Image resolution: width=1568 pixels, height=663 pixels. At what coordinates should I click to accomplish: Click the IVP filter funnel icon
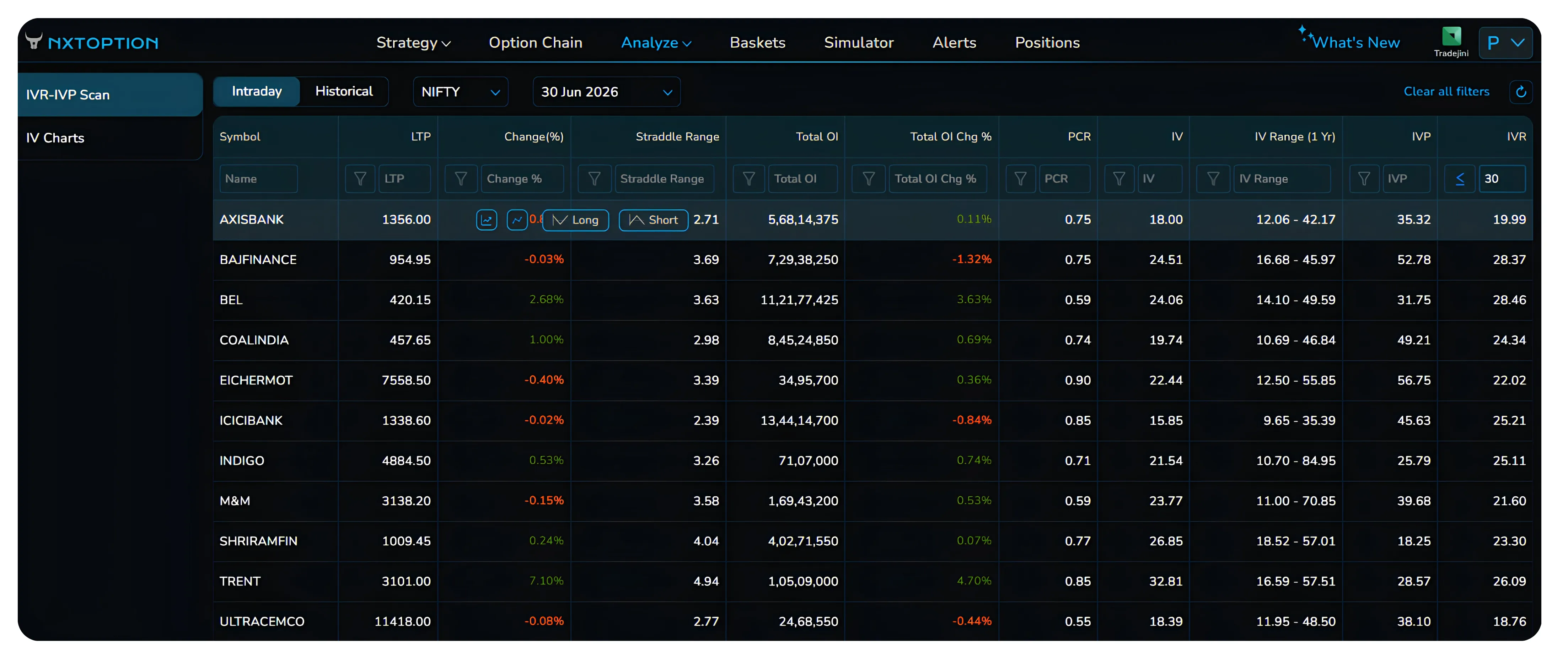click(x=1364, y=179)
